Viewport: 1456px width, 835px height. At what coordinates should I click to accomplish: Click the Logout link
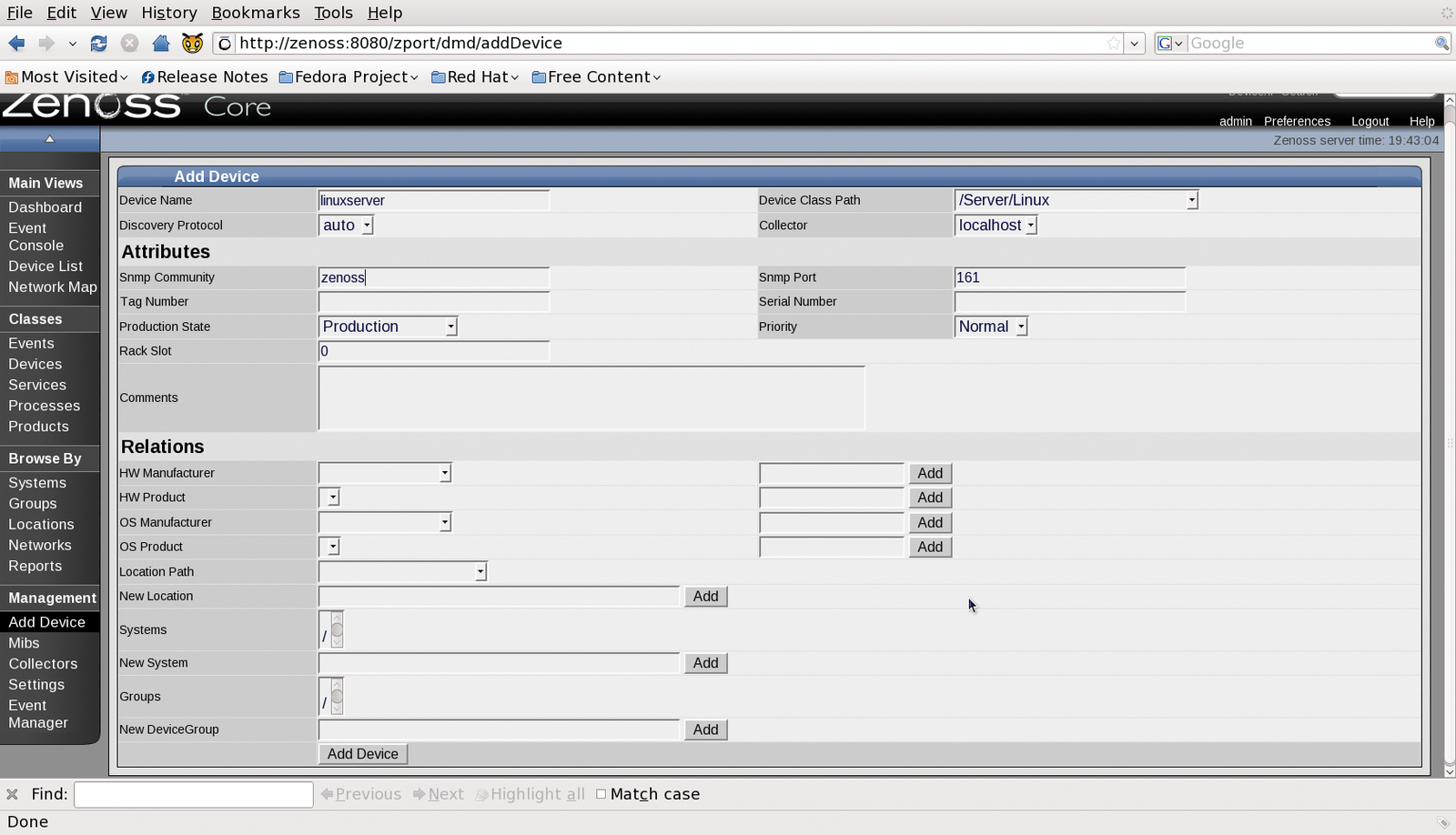[x=1370, y=121]
